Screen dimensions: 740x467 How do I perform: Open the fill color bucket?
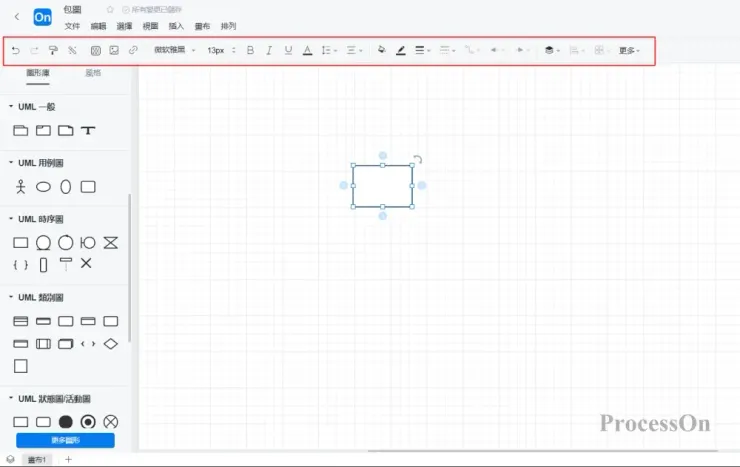[x=381, y=50]
